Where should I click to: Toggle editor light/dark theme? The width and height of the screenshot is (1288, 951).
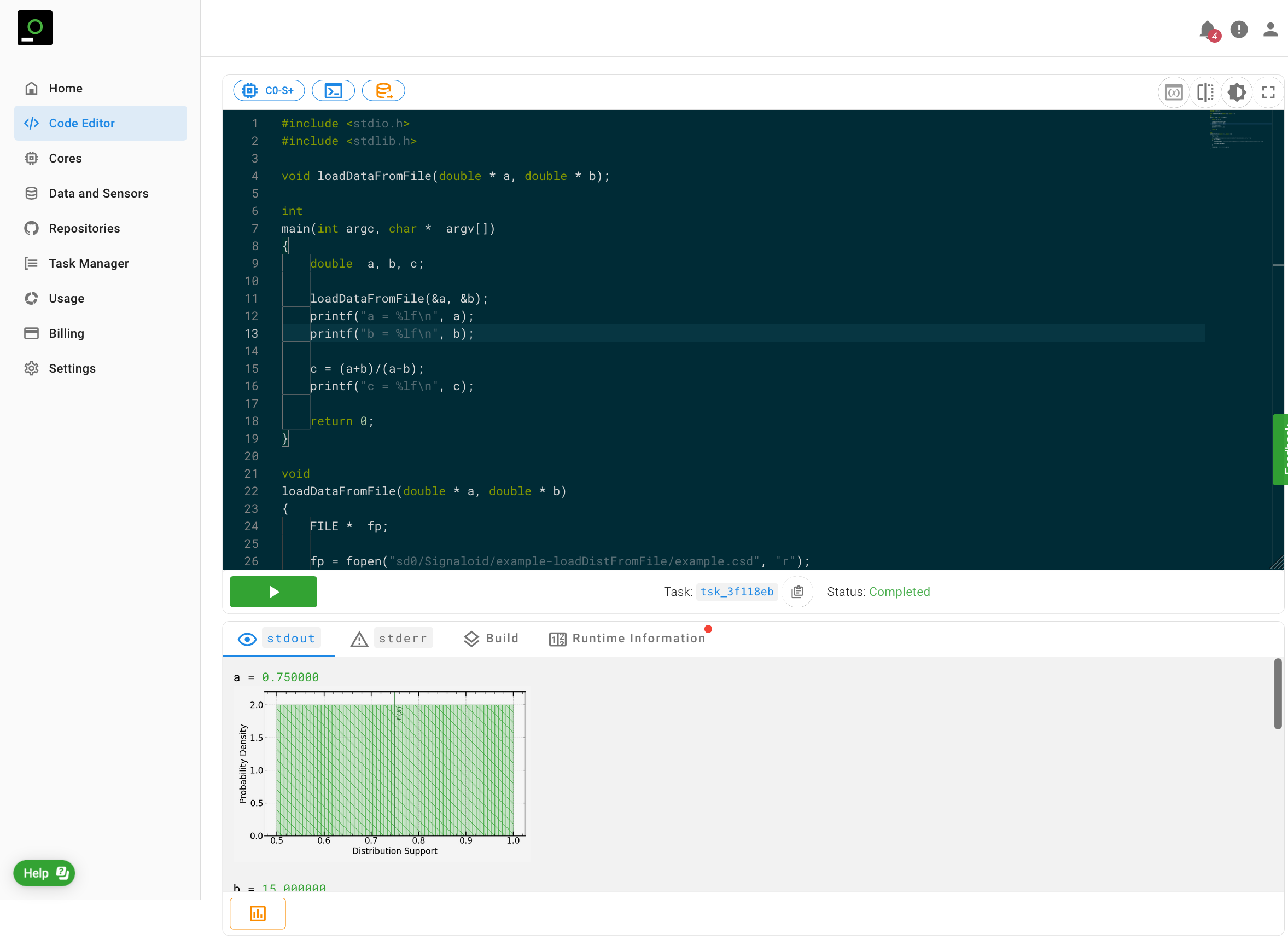click(1236, 92)
